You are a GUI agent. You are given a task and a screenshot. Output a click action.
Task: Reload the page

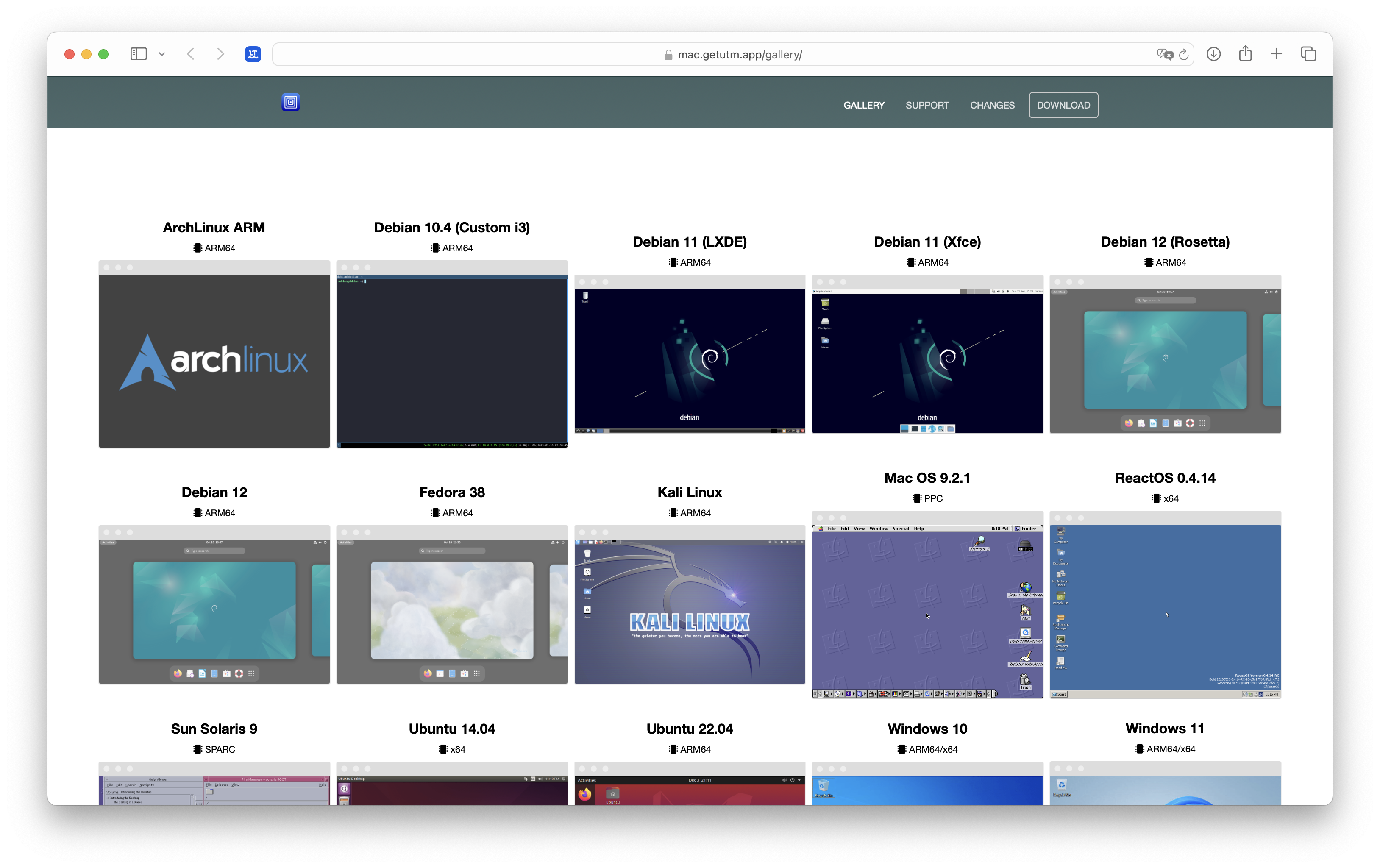click(1183, 54)
